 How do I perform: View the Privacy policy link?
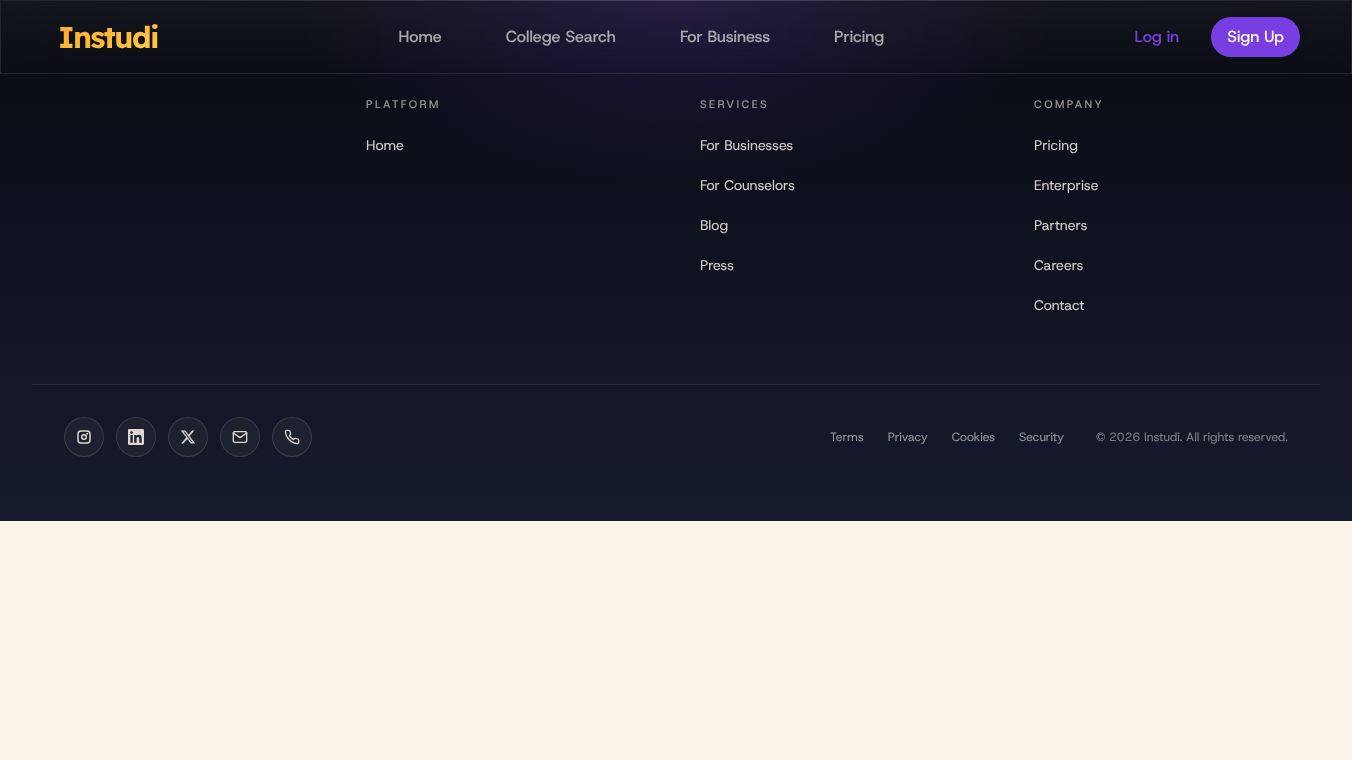click(x=907, y=437)
